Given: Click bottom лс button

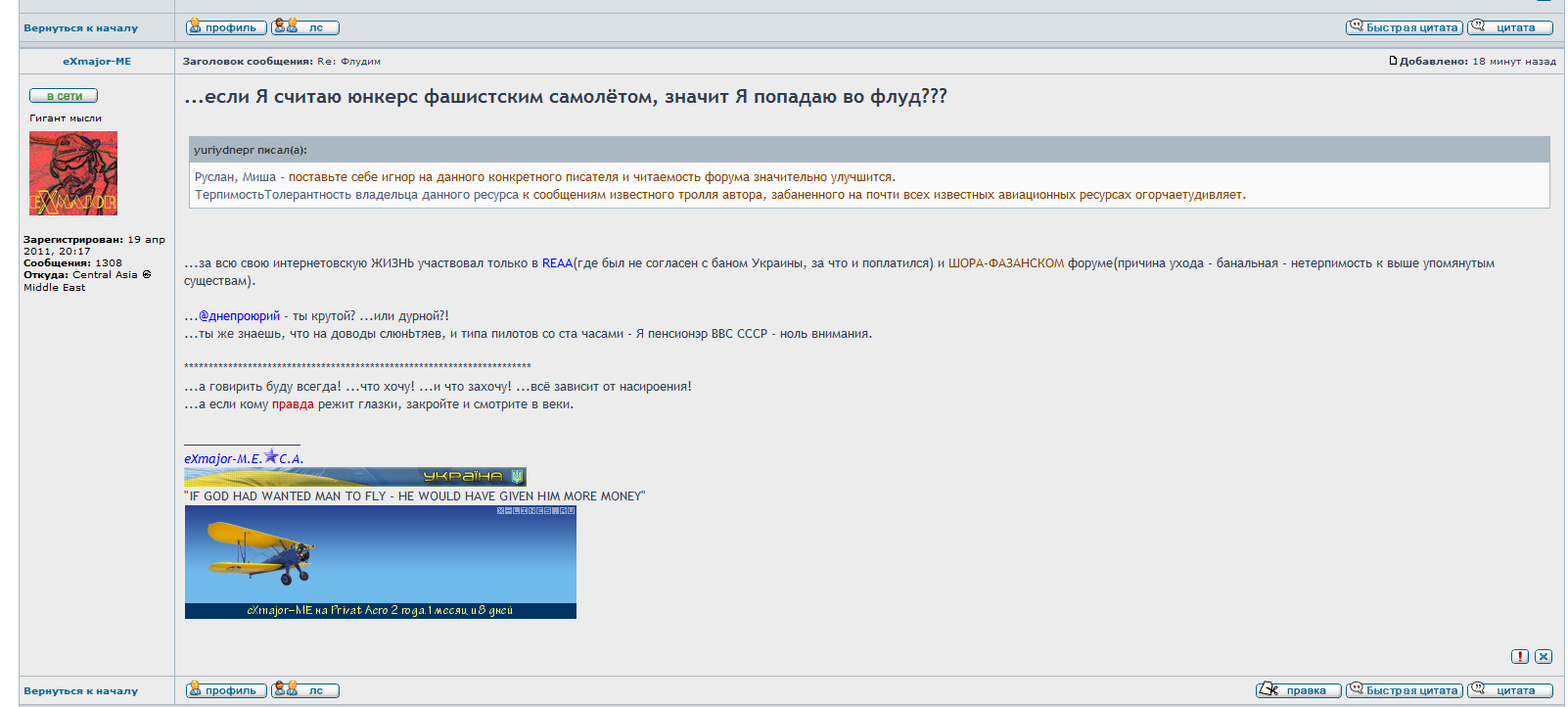Looking at the screenshot, I should click(305, 690).
